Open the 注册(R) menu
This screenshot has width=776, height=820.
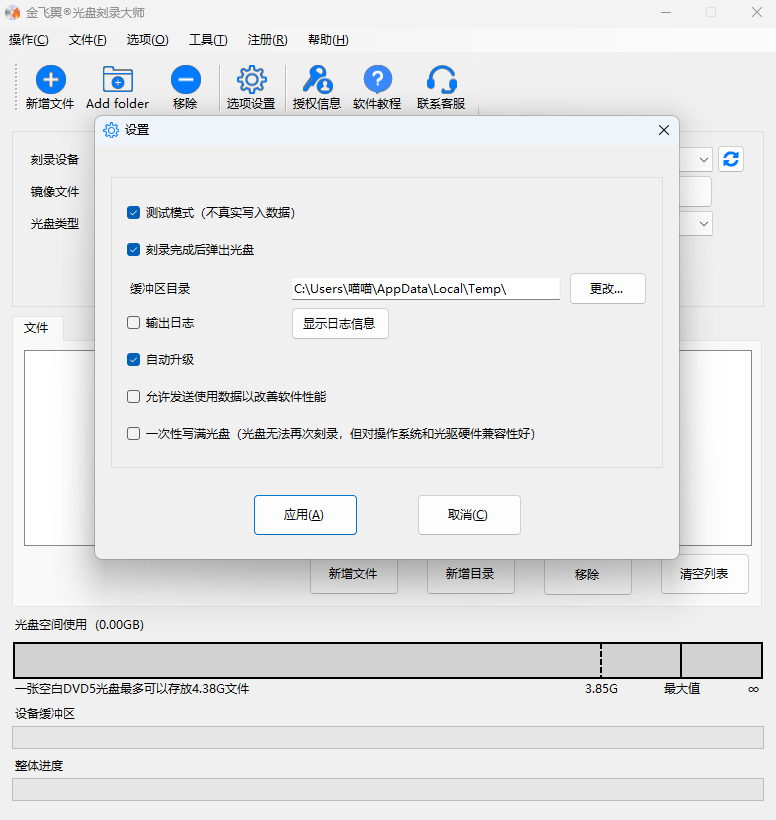[x=267, y=40]
